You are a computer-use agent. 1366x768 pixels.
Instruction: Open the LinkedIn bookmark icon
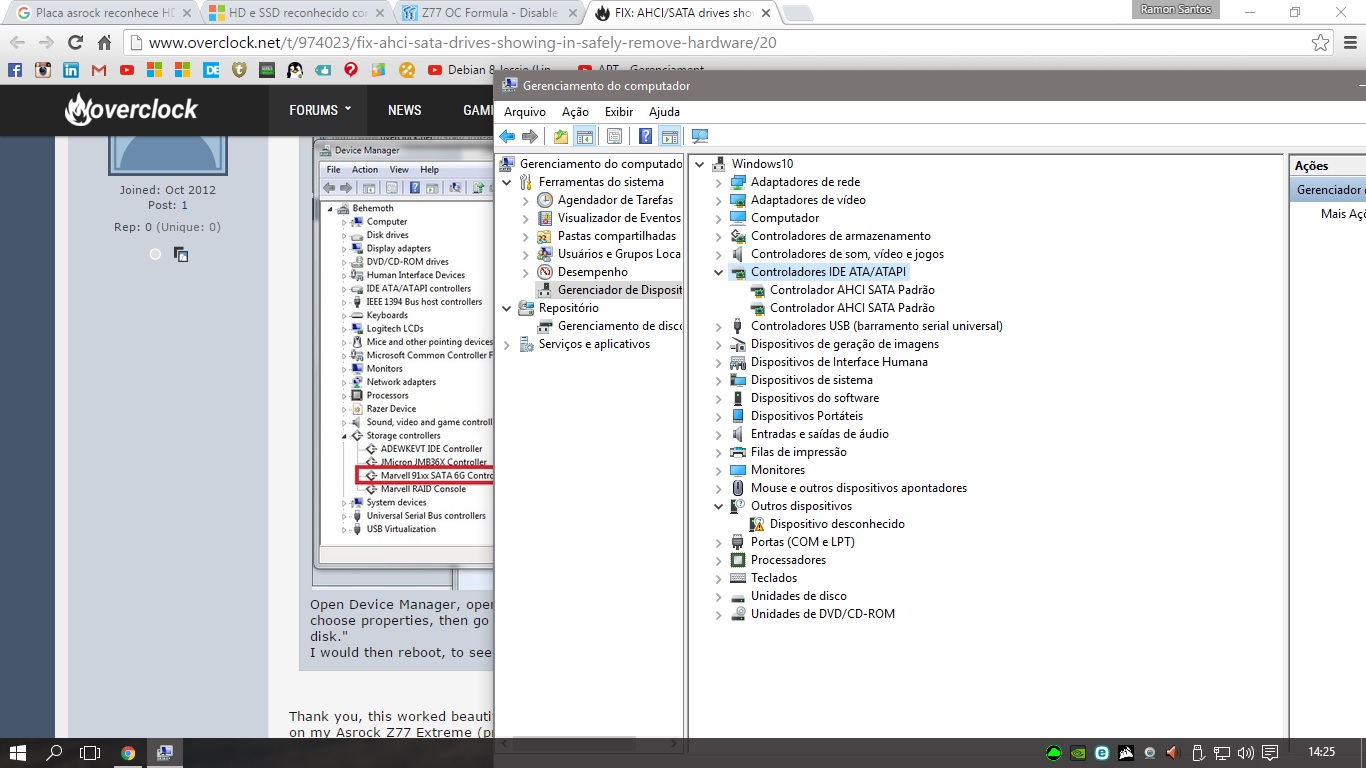coord(71,70)
